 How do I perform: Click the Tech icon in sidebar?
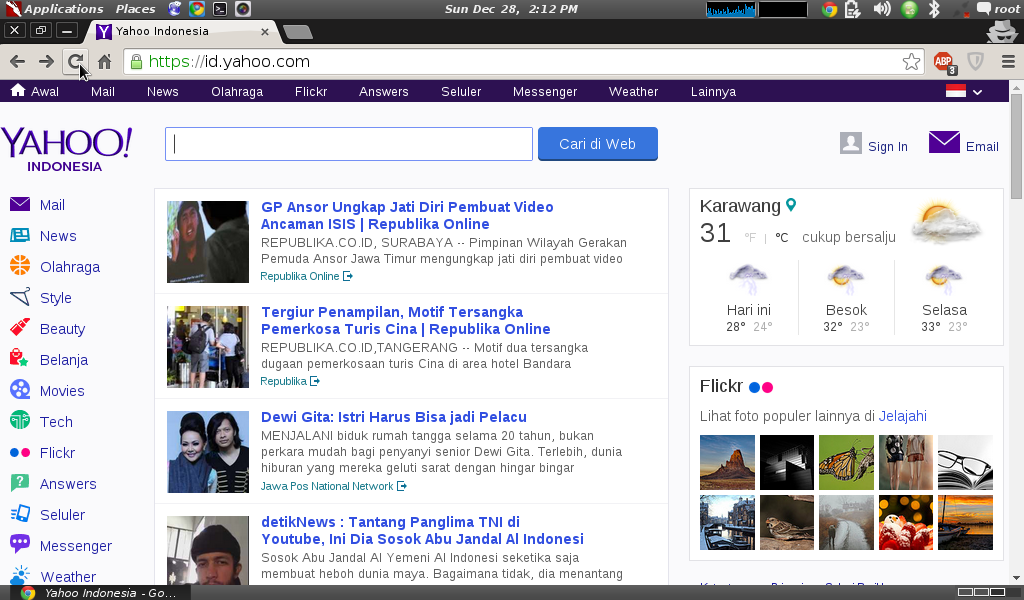coord(20,420)
